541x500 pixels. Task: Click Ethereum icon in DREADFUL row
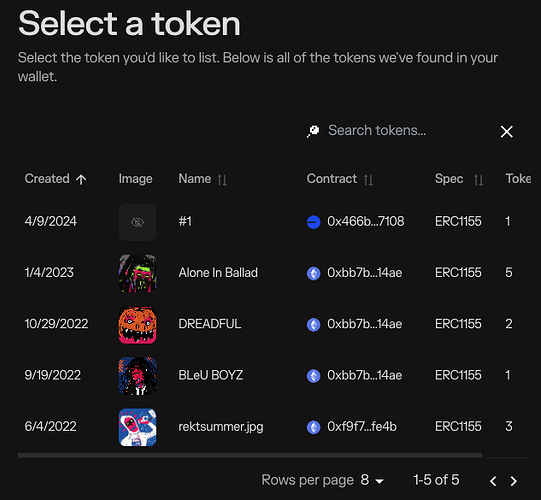click(314, 325)
